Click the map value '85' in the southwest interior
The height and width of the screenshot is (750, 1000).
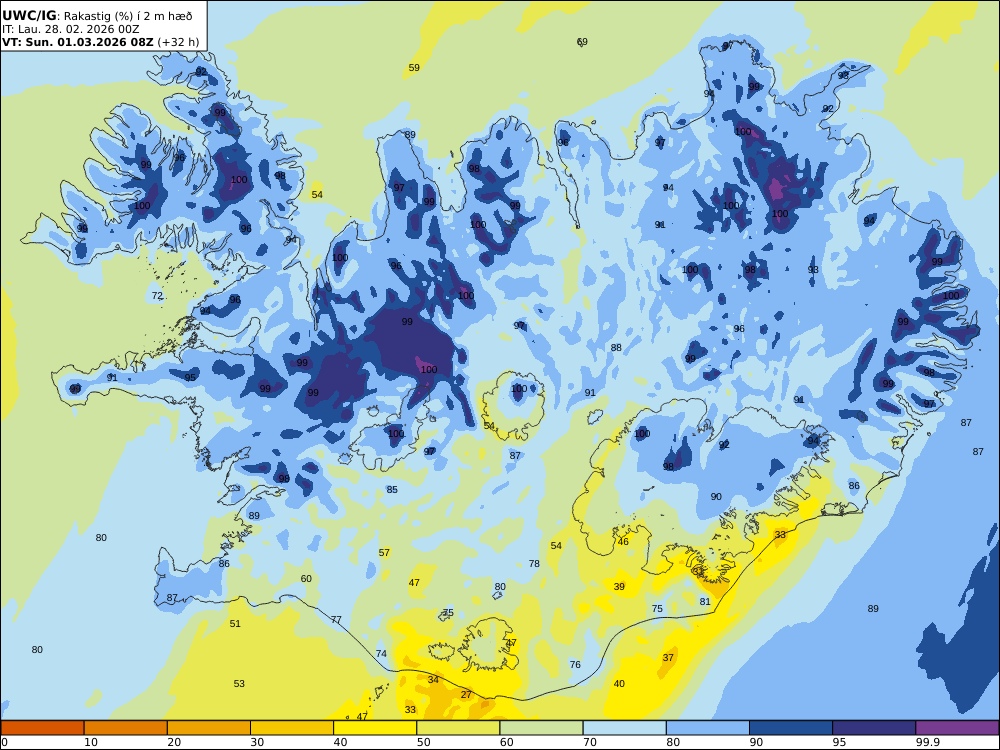click(x=392, y=490)
